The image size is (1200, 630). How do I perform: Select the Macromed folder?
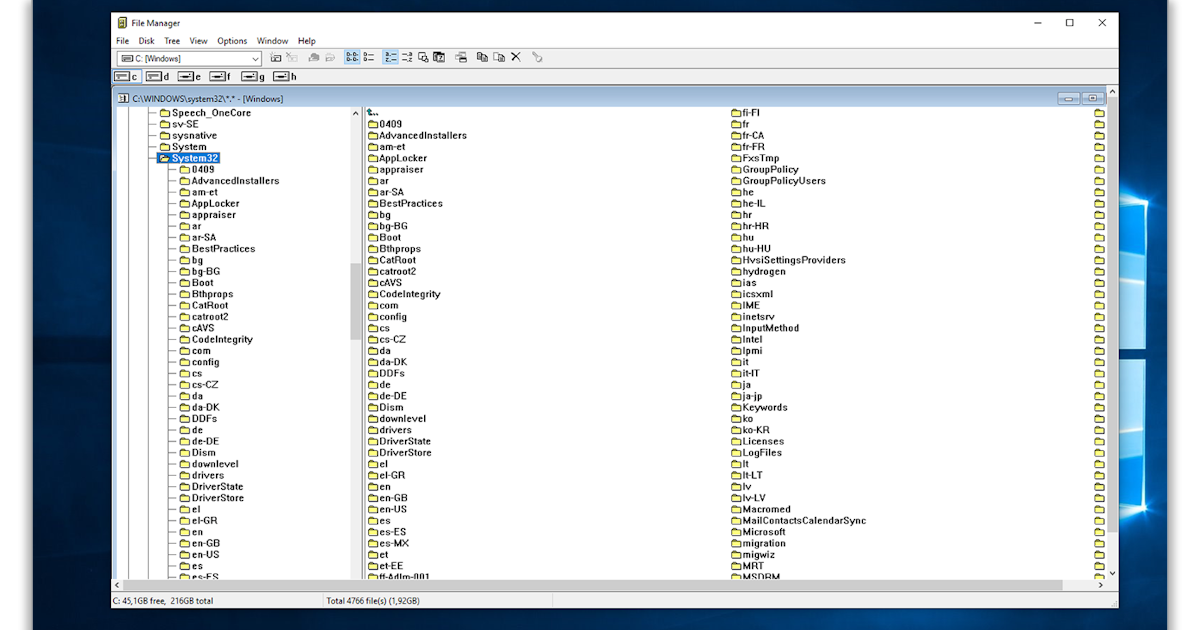[761, 509]
